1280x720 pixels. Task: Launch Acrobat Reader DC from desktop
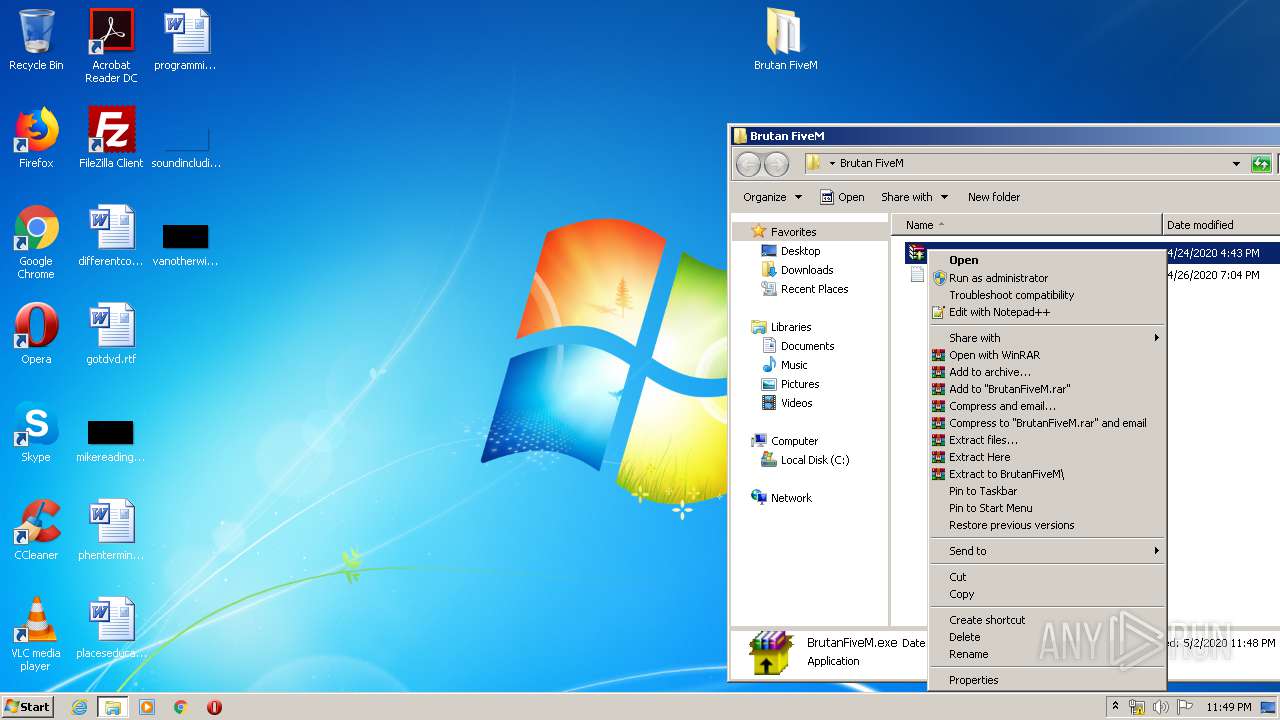click(x=111, y=45)
